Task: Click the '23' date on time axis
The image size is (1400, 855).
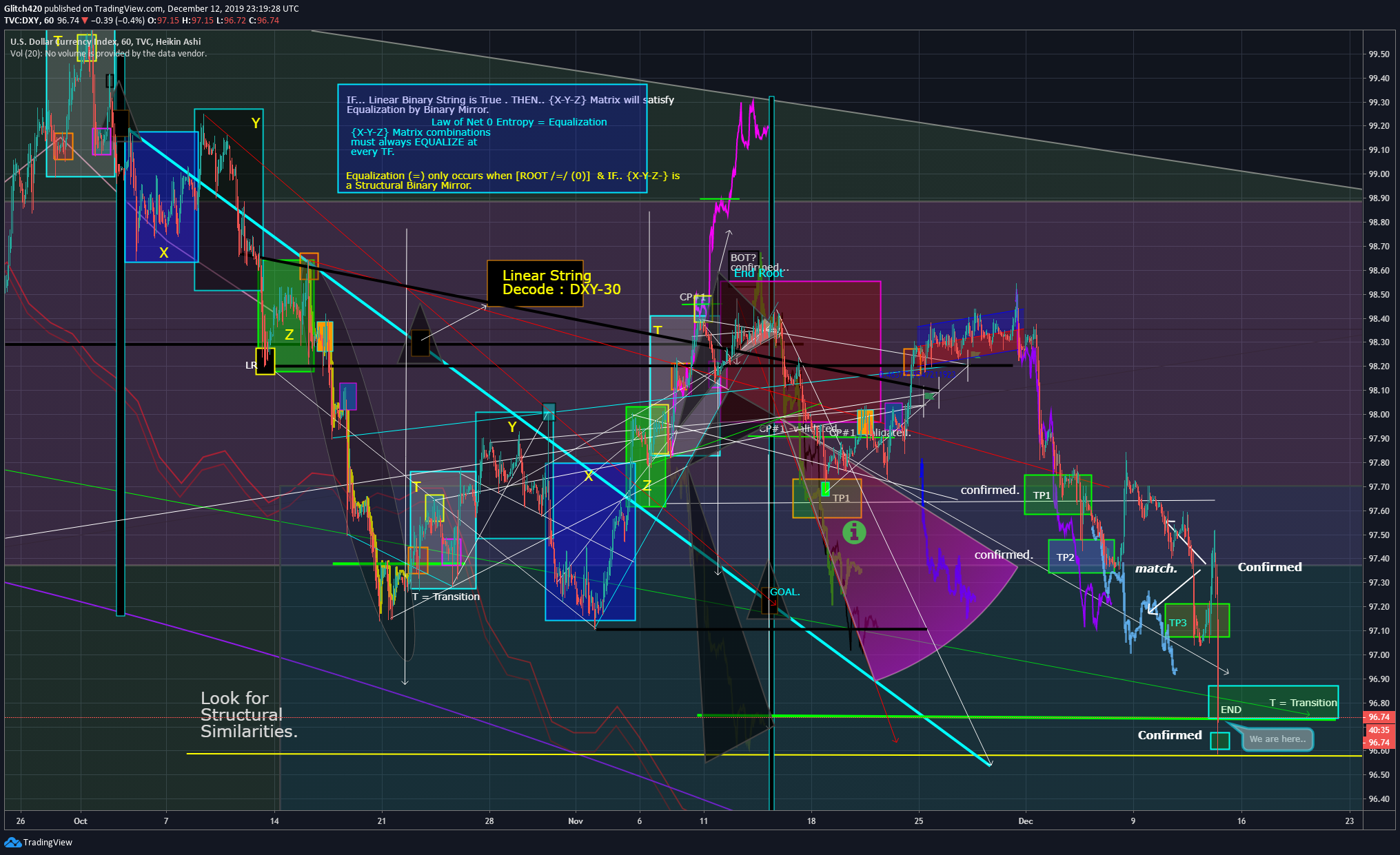Action: click(x=1349, y=821)
